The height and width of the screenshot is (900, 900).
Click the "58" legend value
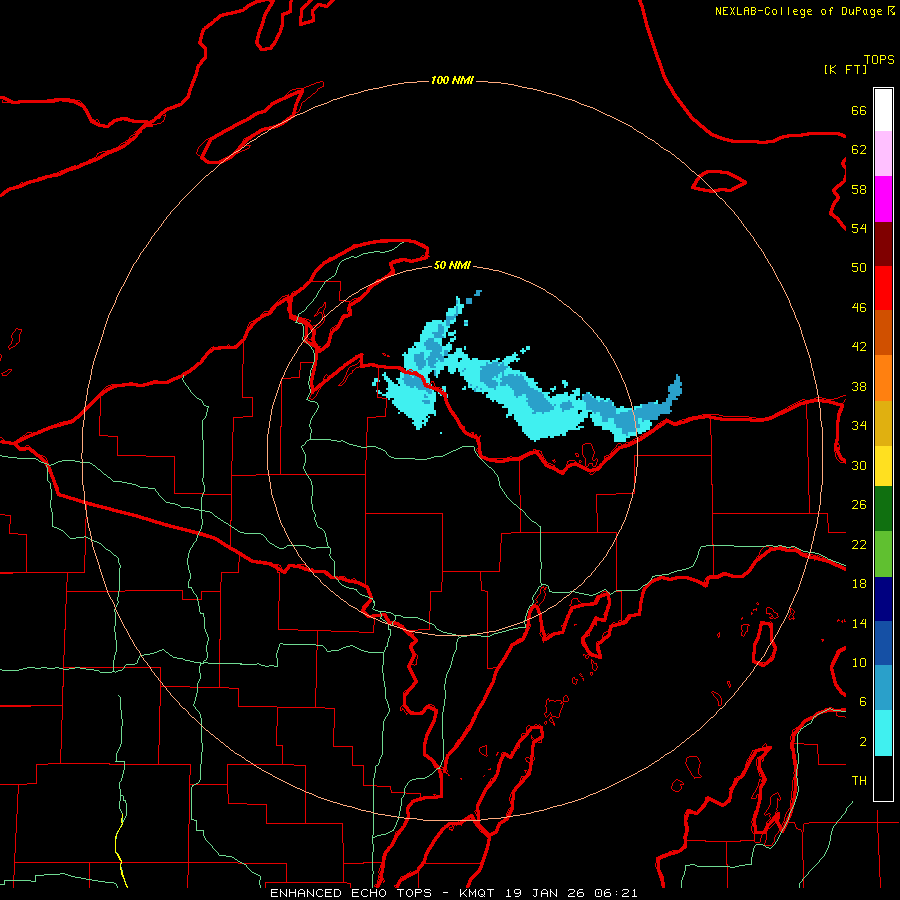tap(859, 189)
